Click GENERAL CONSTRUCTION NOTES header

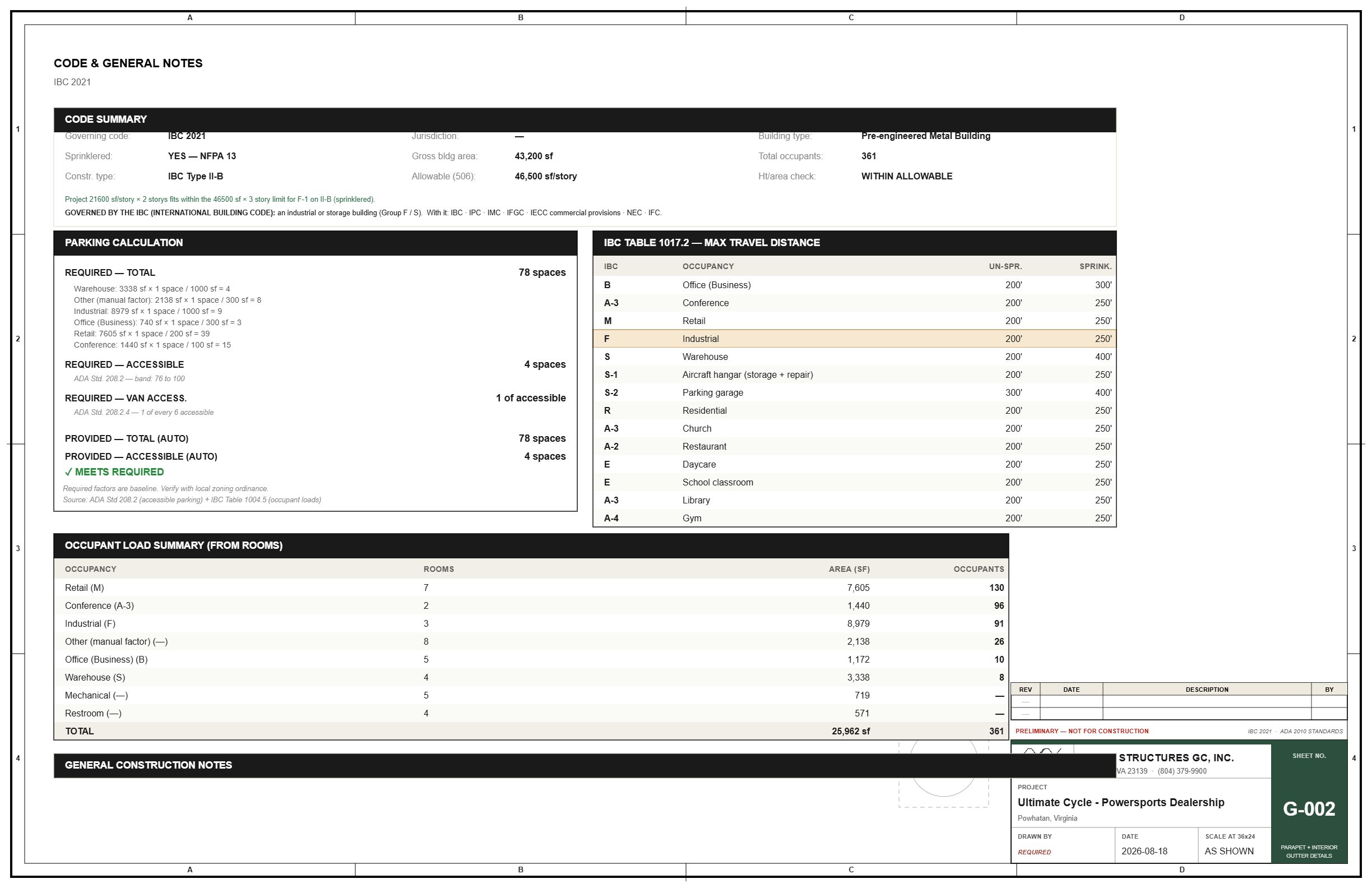tap(585, 765)
